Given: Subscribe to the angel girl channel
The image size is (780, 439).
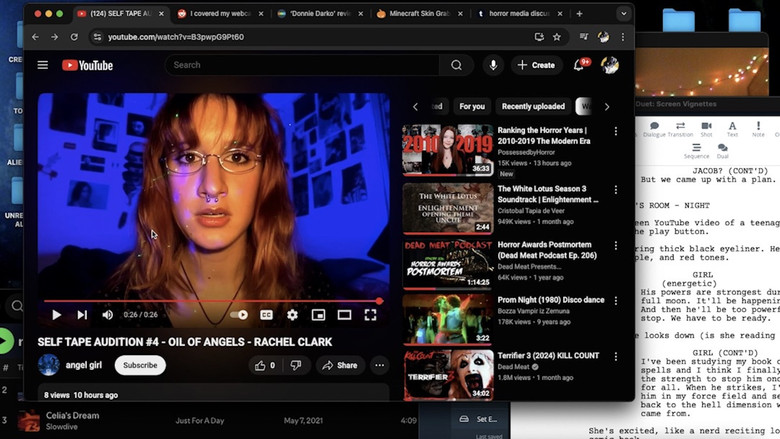Looking at the screenshot, I should coord(140,366).
